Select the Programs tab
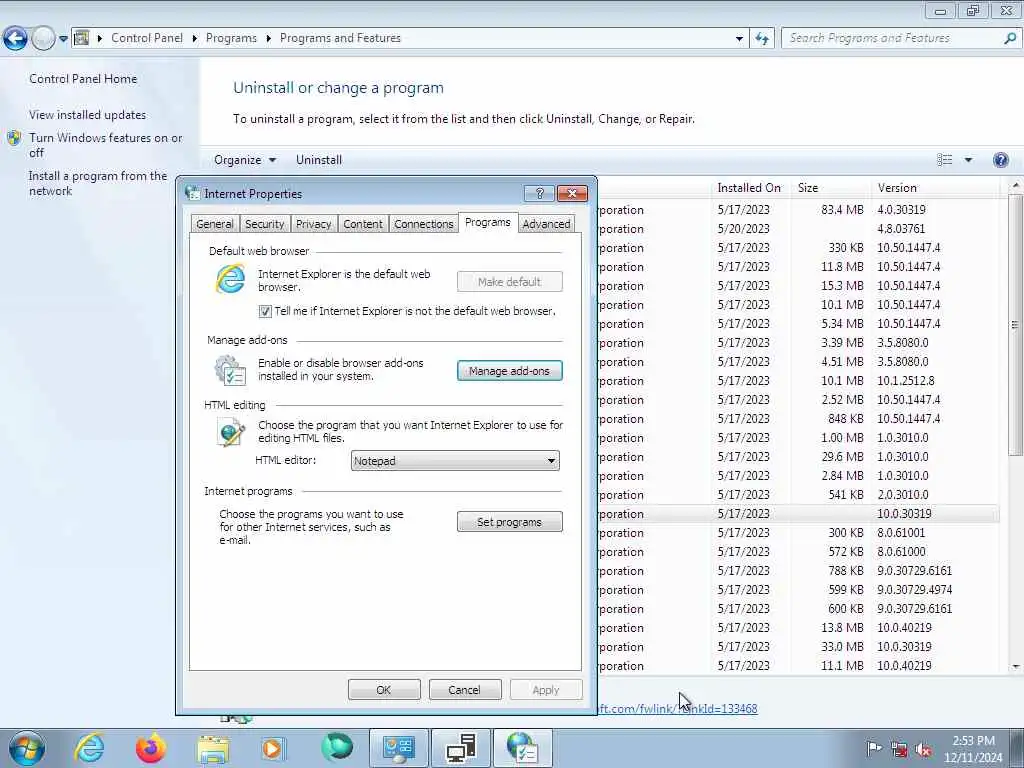 click(488, 223)
